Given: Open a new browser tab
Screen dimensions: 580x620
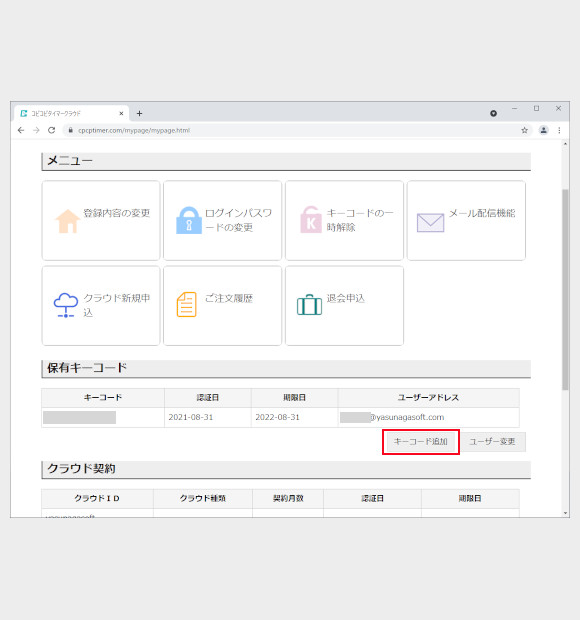Looking at the screenshot, I should [x=139, y=113].
